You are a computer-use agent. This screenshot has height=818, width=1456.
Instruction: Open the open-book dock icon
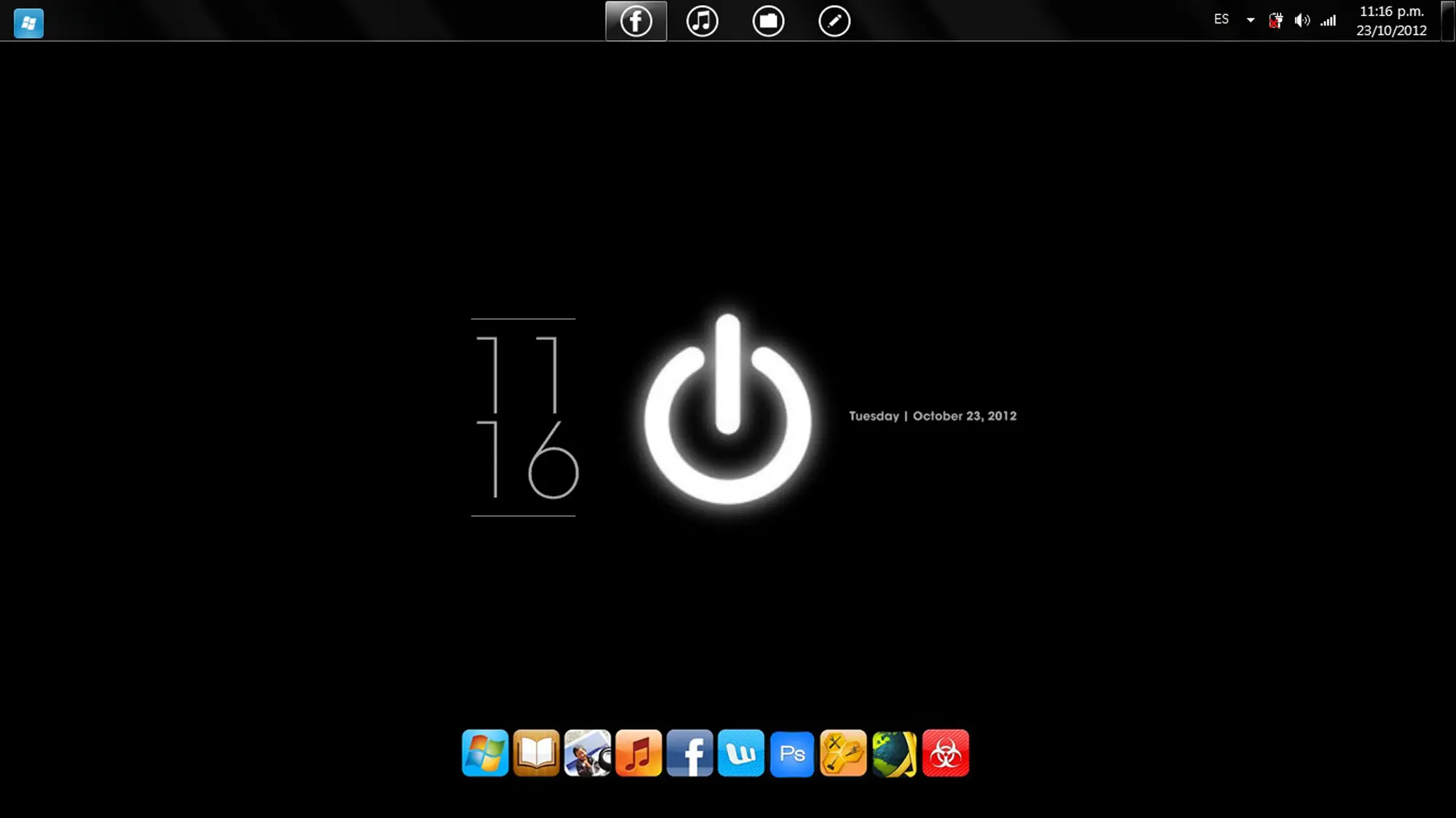[x=537, y=753]
